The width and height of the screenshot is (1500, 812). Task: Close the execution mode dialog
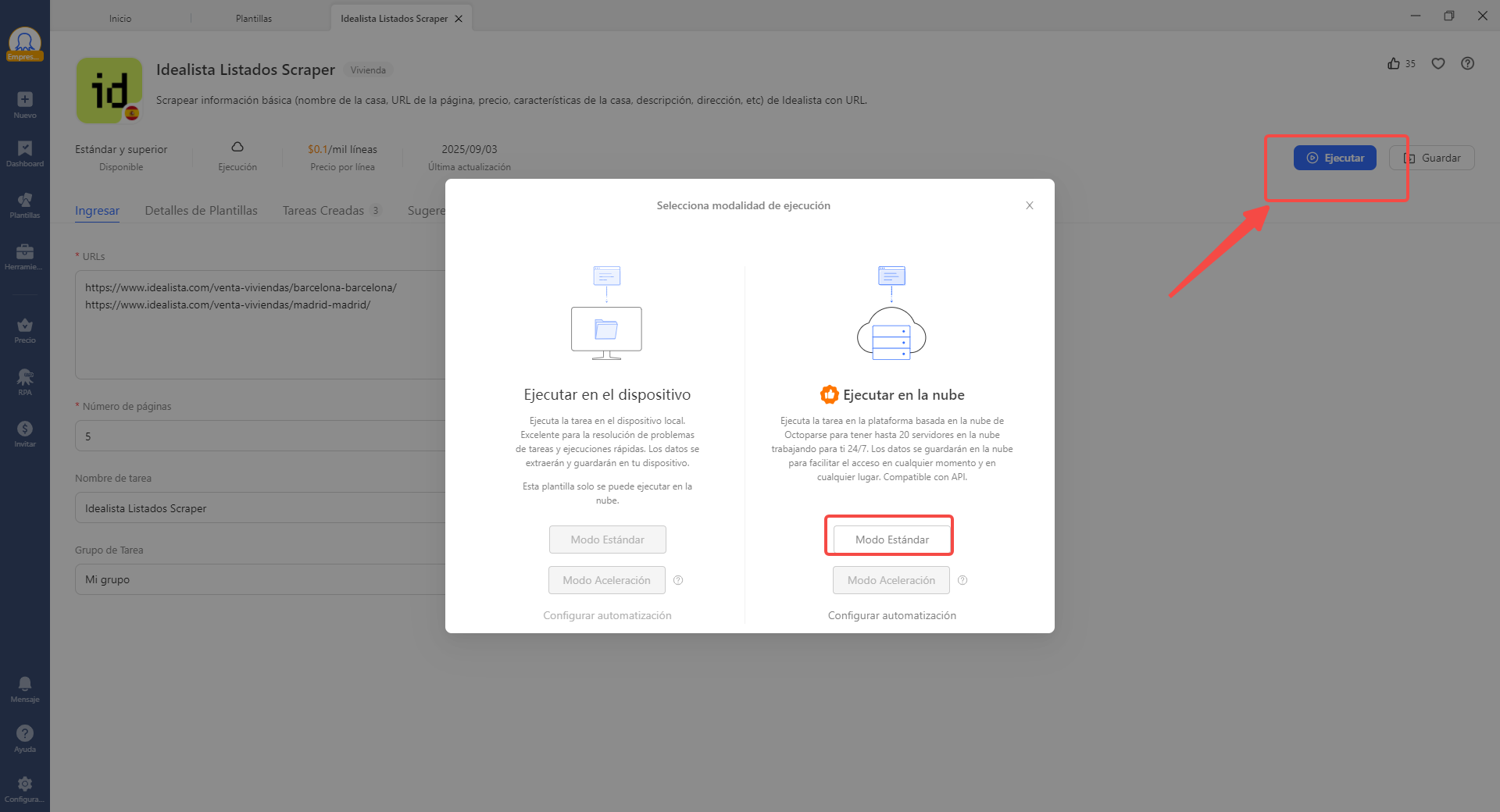point(1030,205)
